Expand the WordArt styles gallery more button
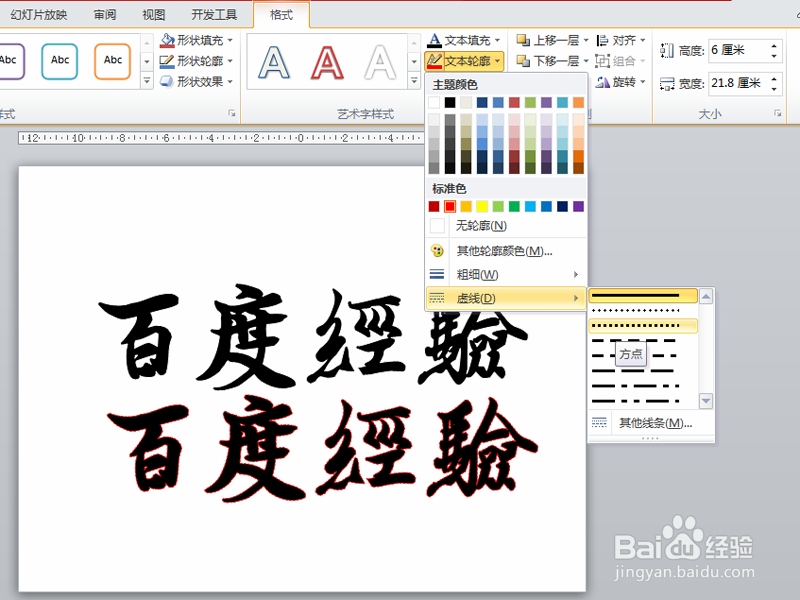This screenshot has height=600, width=800. tap(414, 81)
